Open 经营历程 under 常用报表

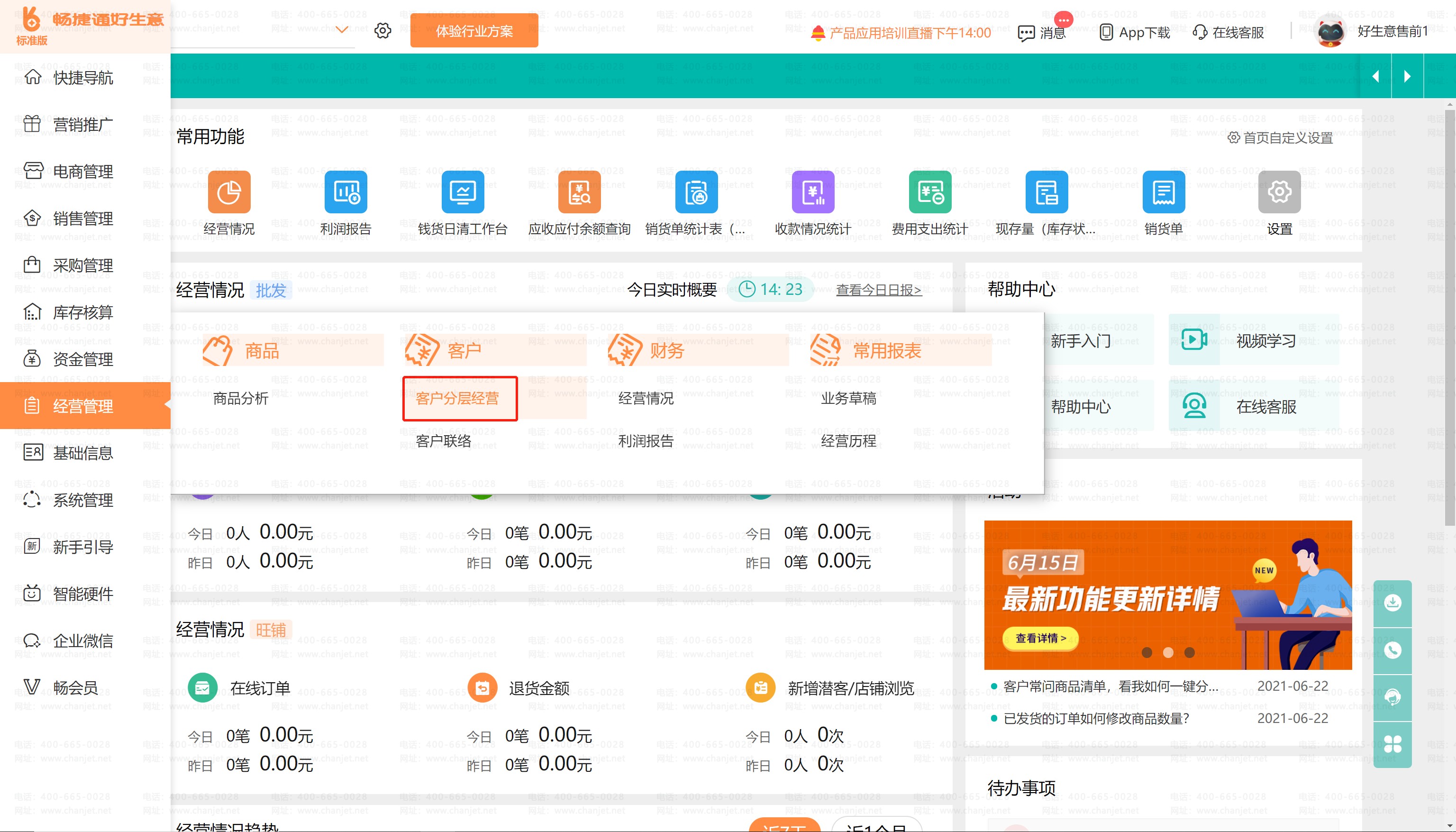[x=848, y=440]
